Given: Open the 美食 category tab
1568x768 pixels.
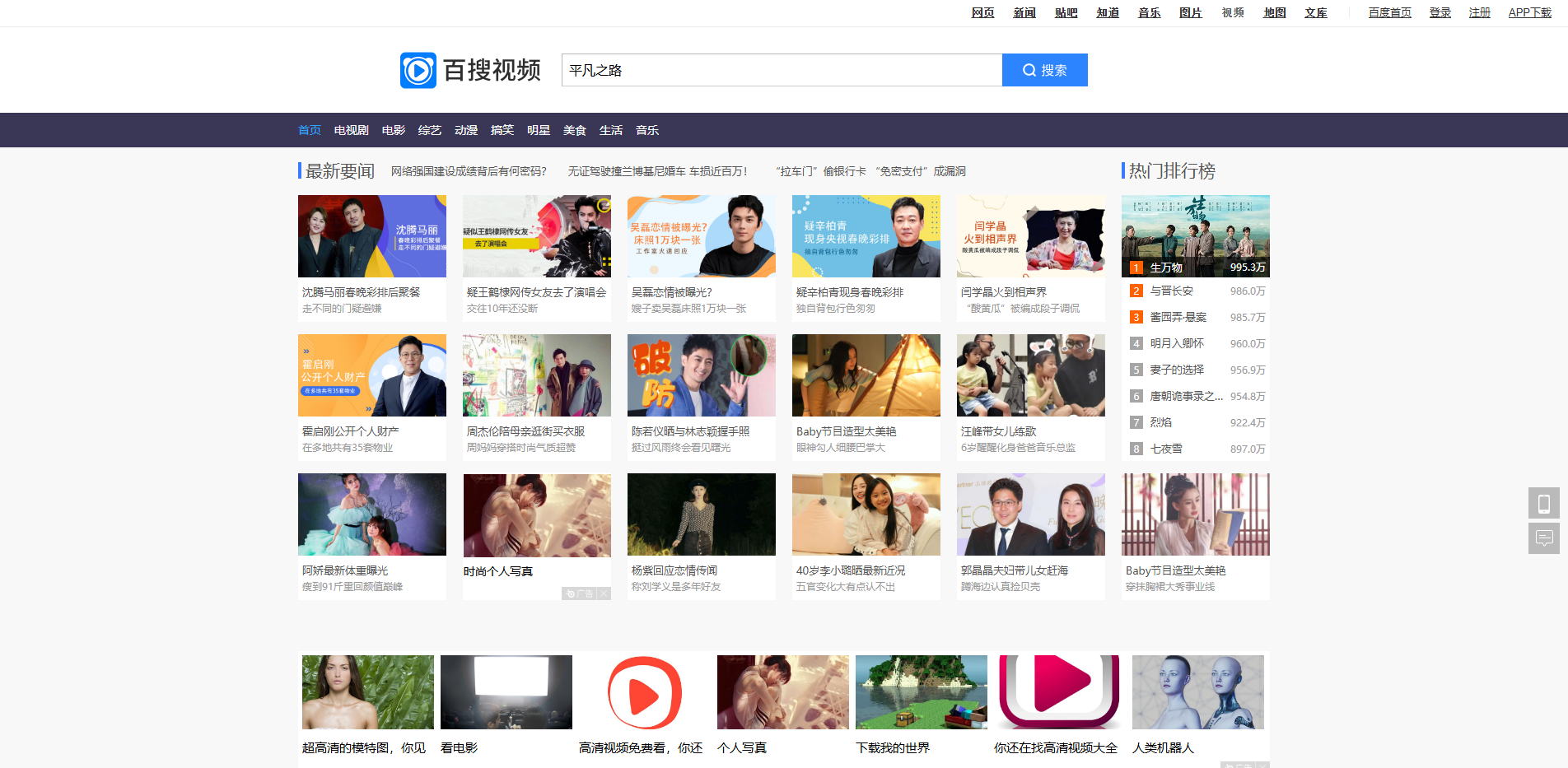Looking at the screenshot, I should 573,129.
